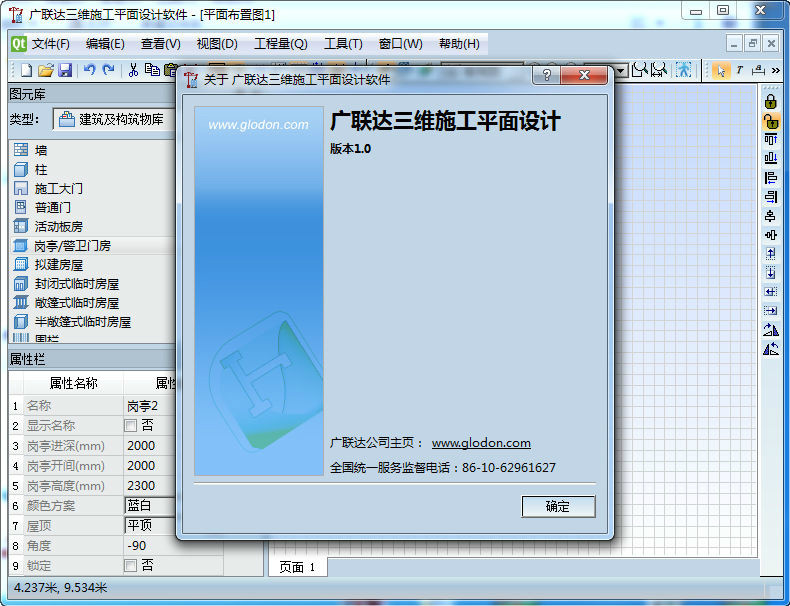
Task: Redo the last undone action
Action: click(x=108, y=70)
